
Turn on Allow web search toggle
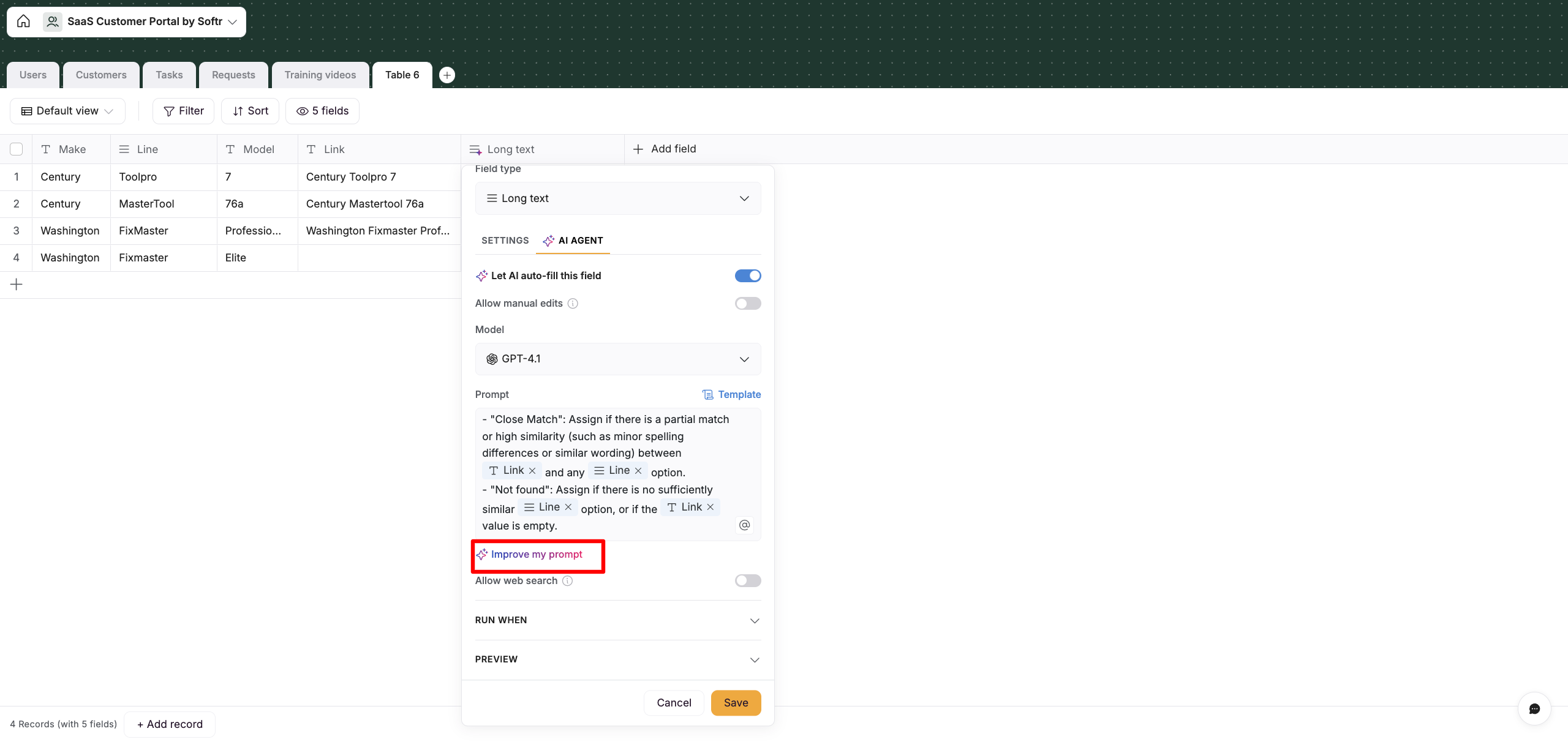point(748,581)
